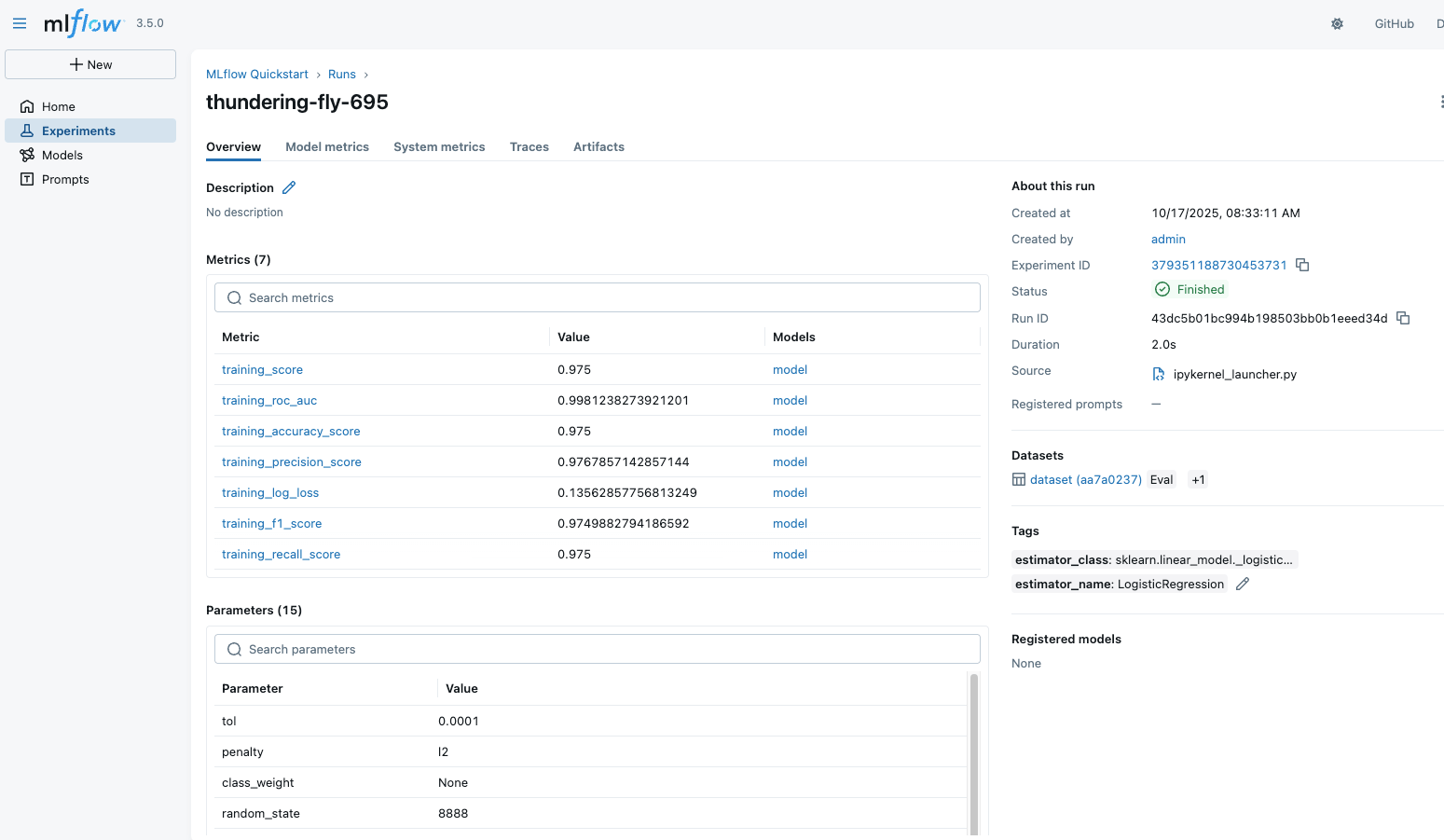Open model link in training_score row

(790, 369)
